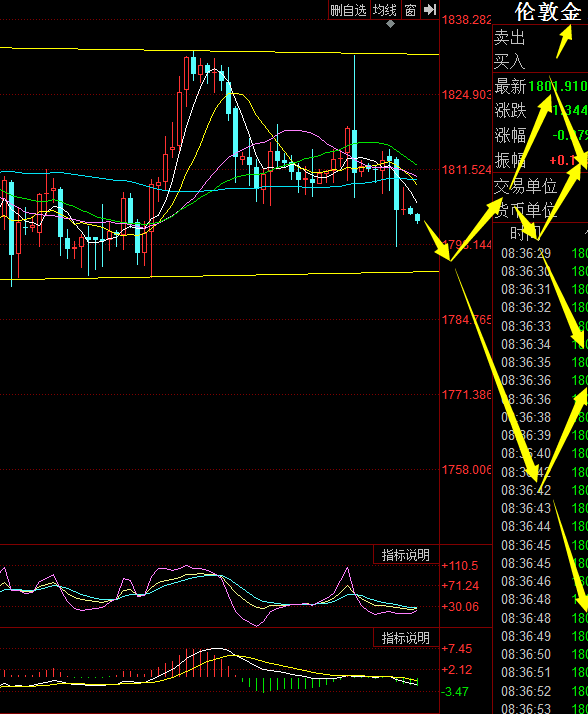Viewport: 588px width, 714px height.
Task: Click the 卖出 sell row
Action: [541, 37]
